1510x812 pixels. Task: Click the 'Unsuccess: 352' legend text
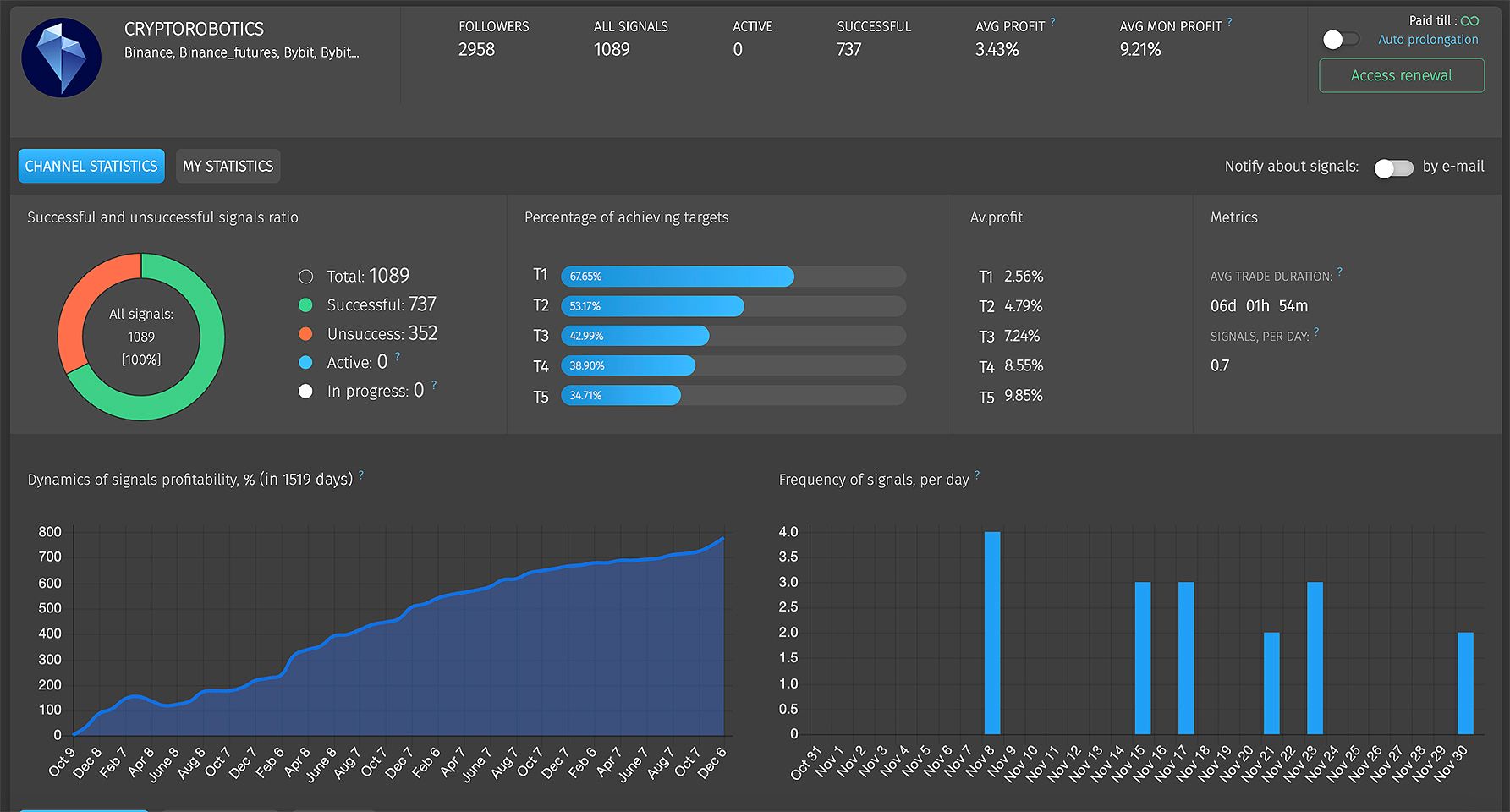382,333
